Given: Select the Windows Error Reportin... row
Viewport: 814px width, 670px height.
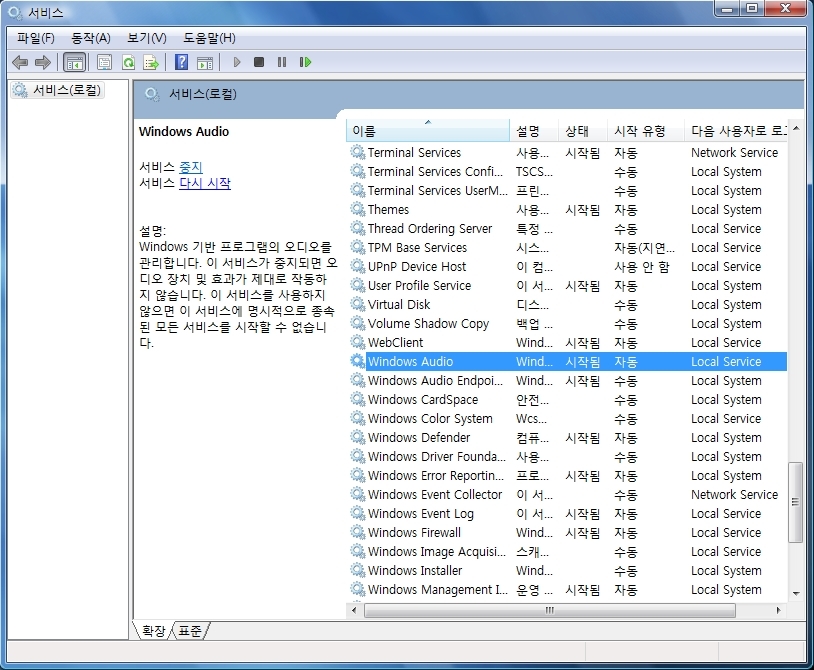Looking at the screenshot, I should [x=567, y=475].
